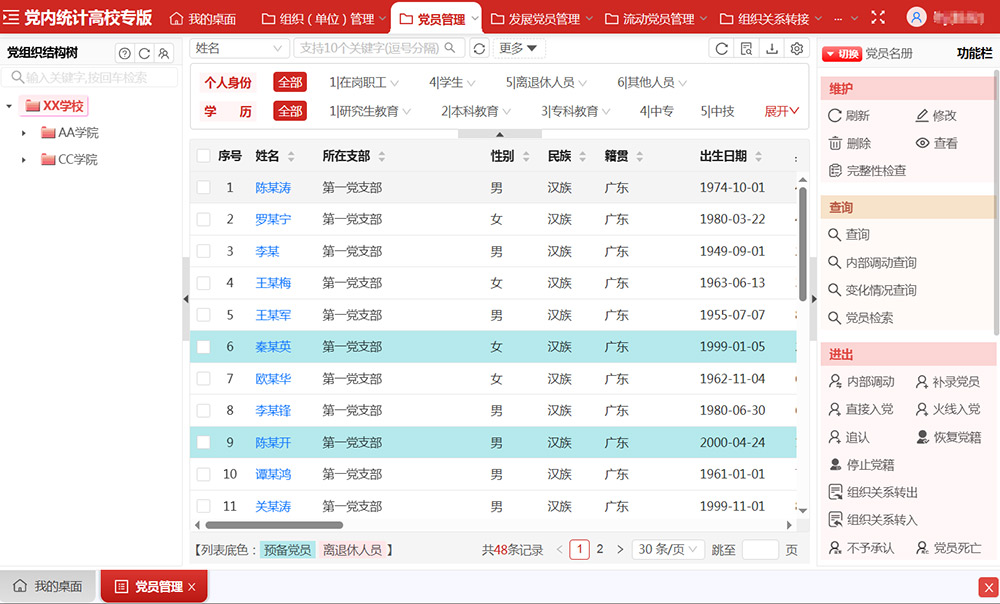Expand more filters with 展开
1000x604 pixels.
click(x=781, y=111)
